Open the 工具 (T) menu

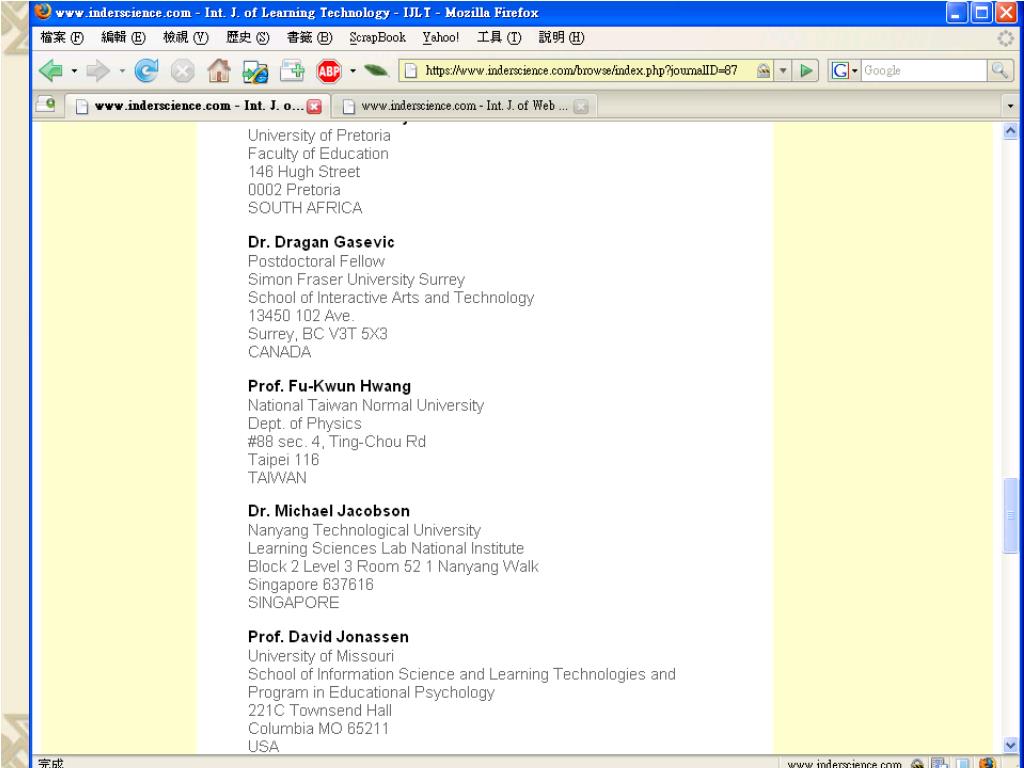click(x=499, y=38)
